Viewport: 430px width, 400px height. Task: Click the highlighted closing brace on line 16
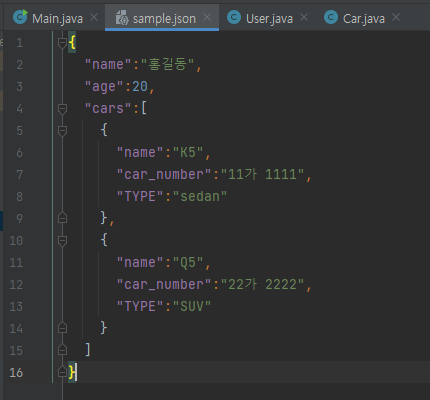[x=72, y=372]
